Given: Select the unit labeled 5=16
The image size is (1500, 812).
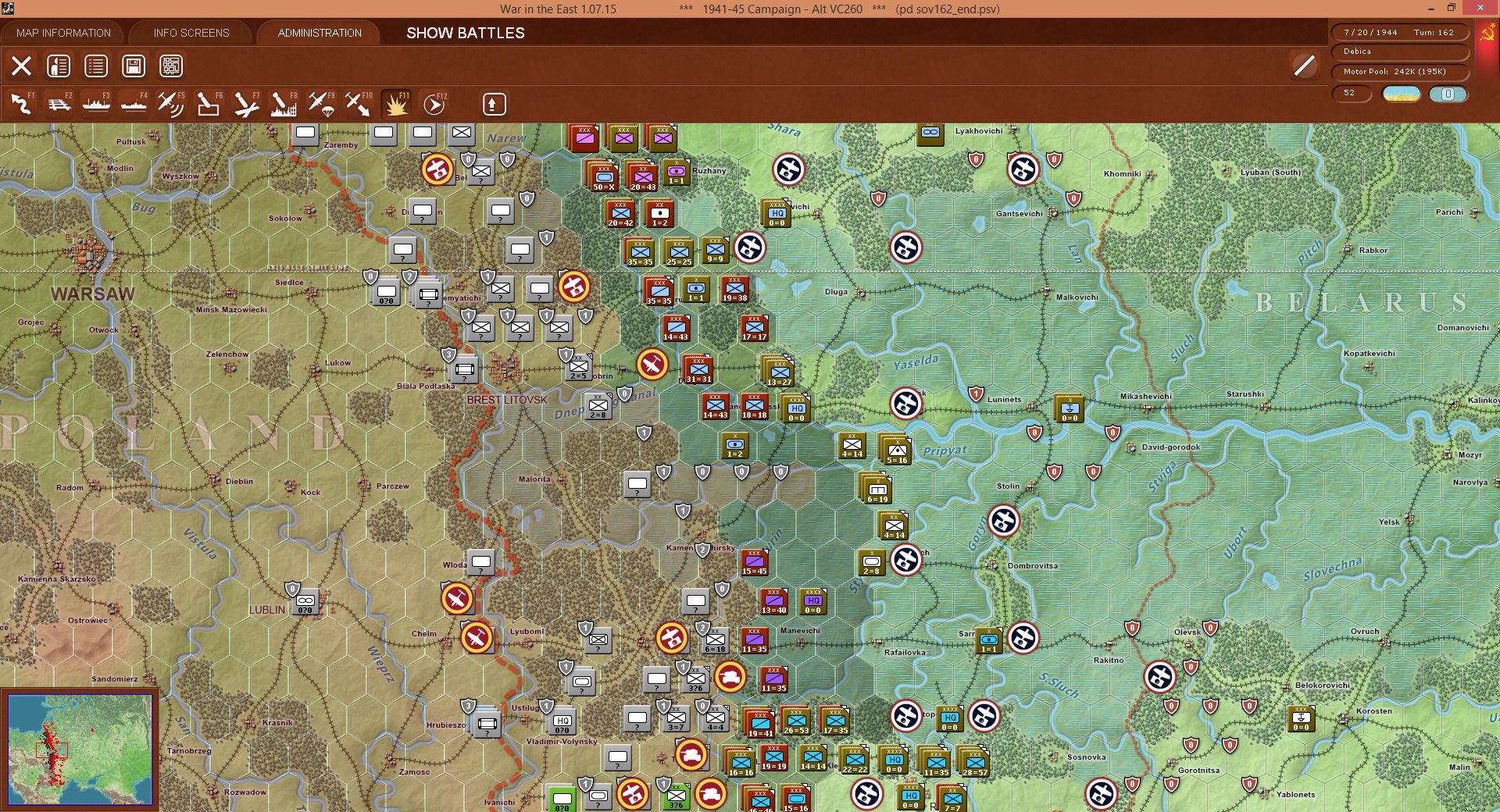Looking at the screenshot, I should click(x=896, y=450).
